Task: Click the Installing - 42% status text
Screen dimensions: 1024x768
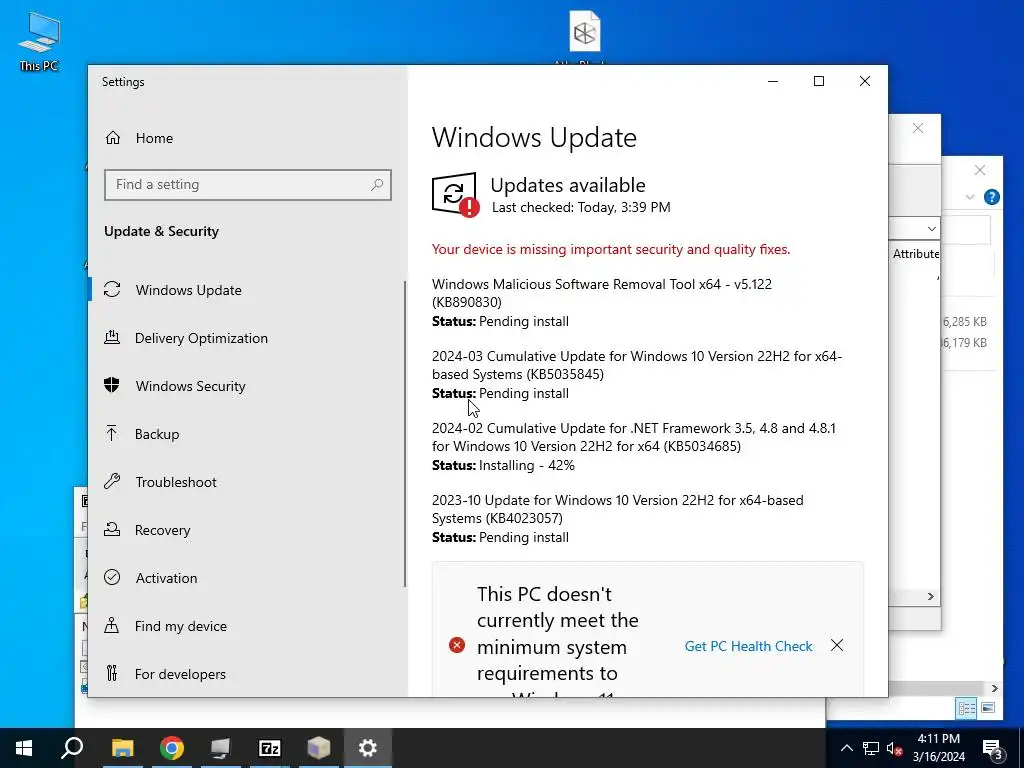Action: pyautogui.click(x=526, y=466)
